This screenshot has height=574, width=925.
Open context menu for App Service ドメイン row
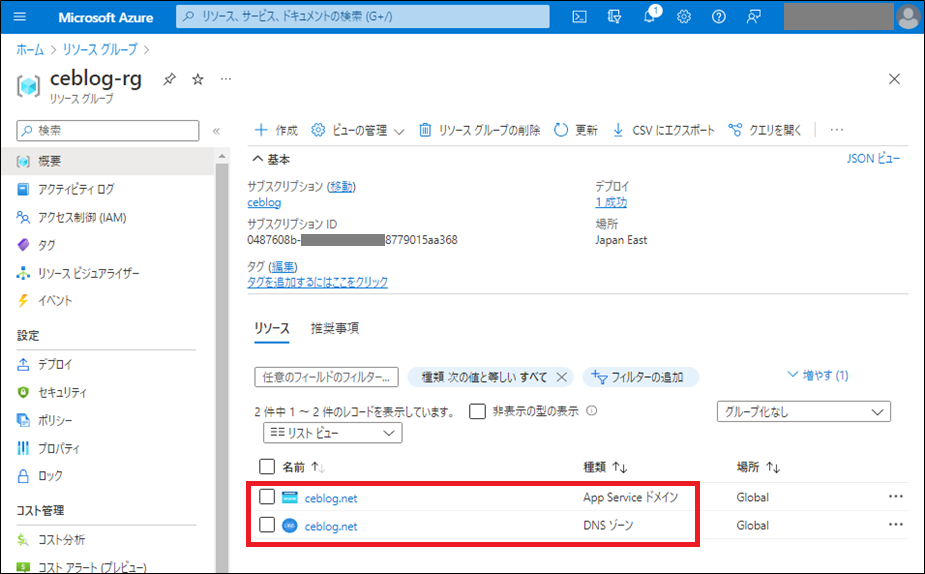click(896, 496)
